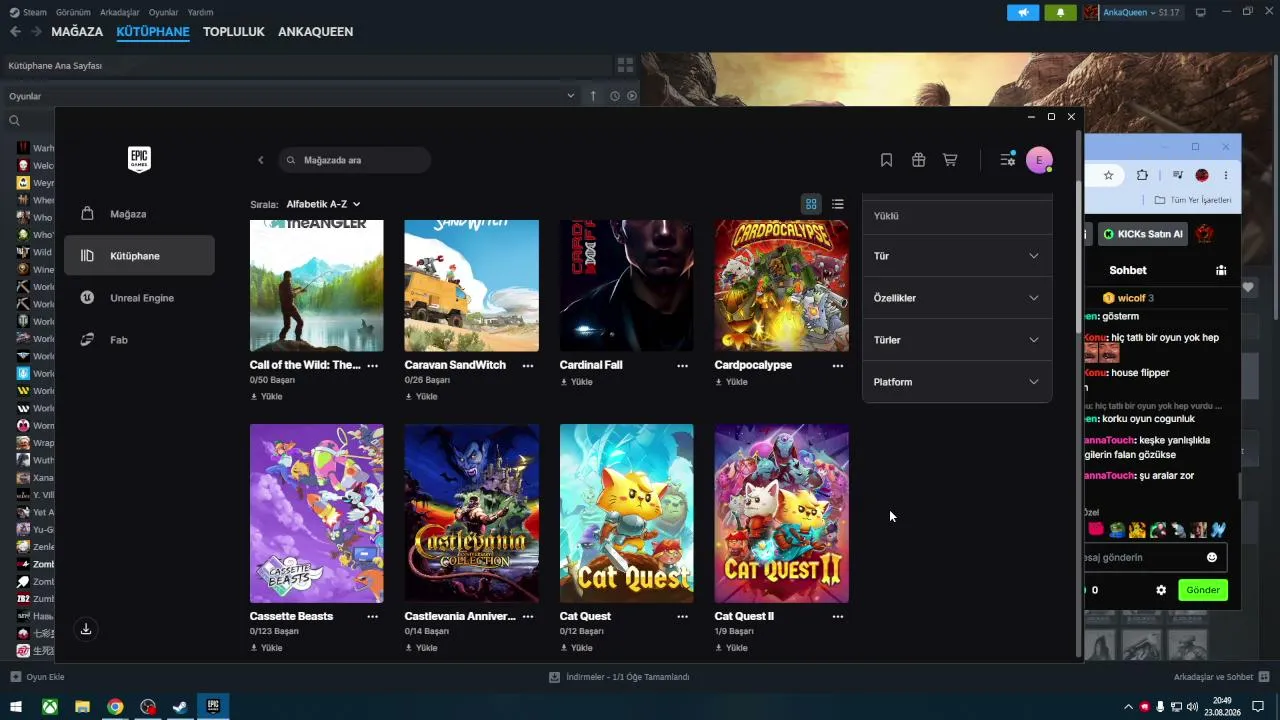Viewport: 1280px width, 720px height.
Task: Open the Mağaza store section in Epic sidebar
Action: [x=139, y=214]
